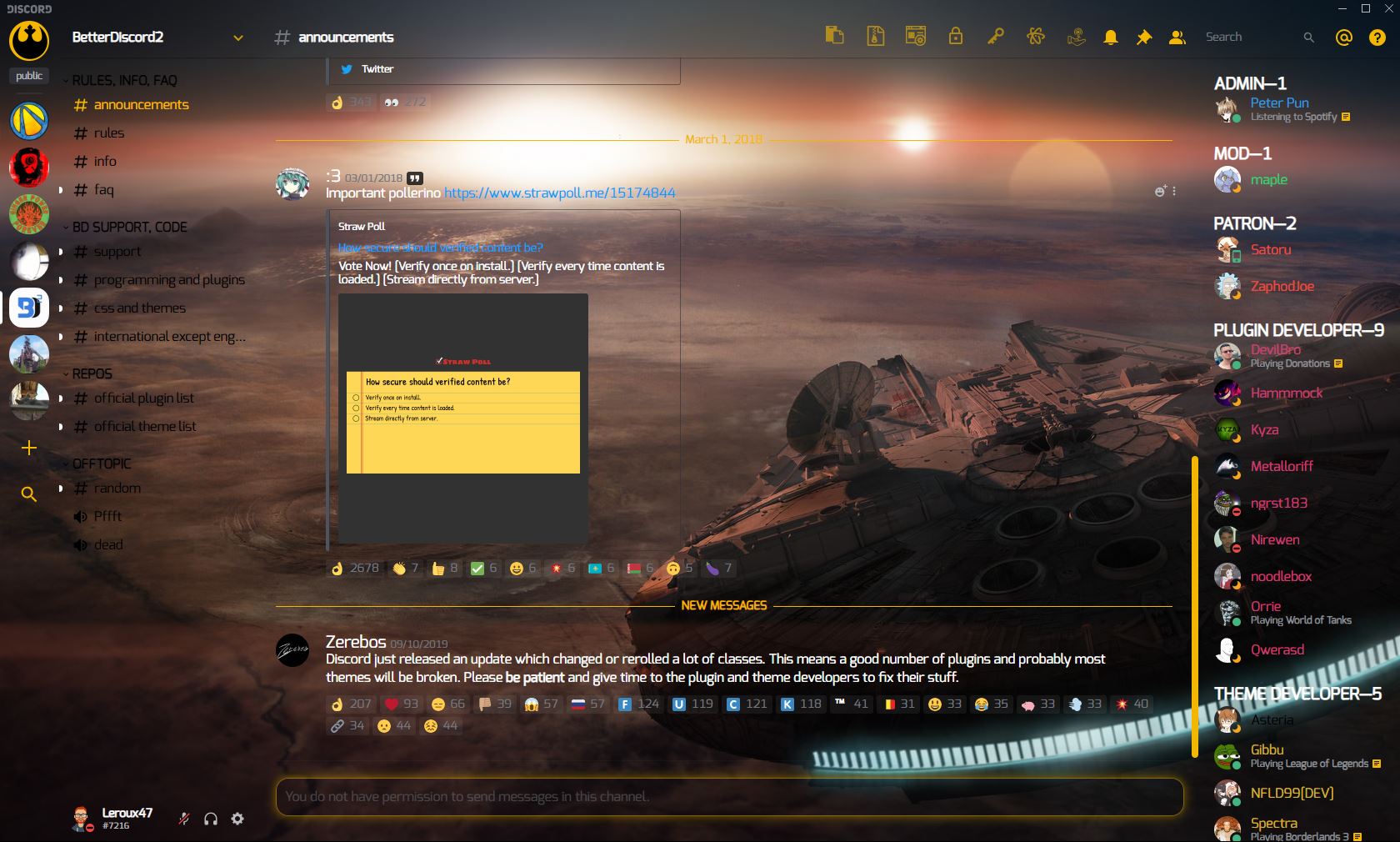Open the yellow Borderlands server icon
Screen dimensions: 1400x842
pyautogui.click(x=29, y=121)
